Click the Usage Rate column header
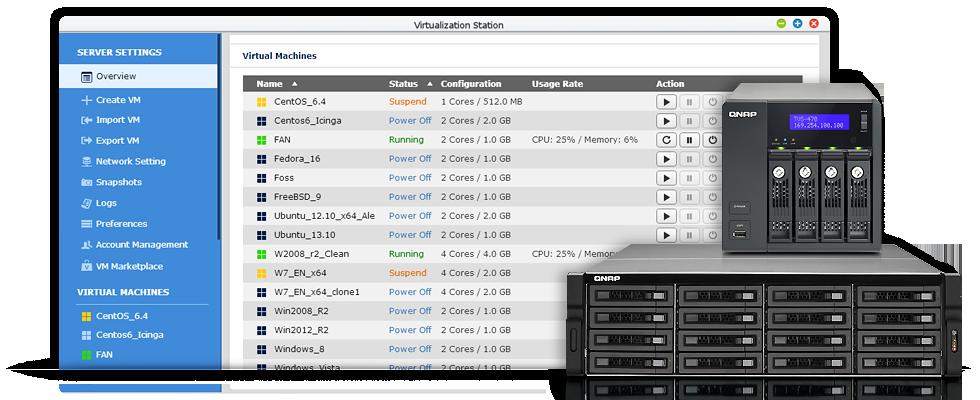980x400 pixels. [557, 84]
